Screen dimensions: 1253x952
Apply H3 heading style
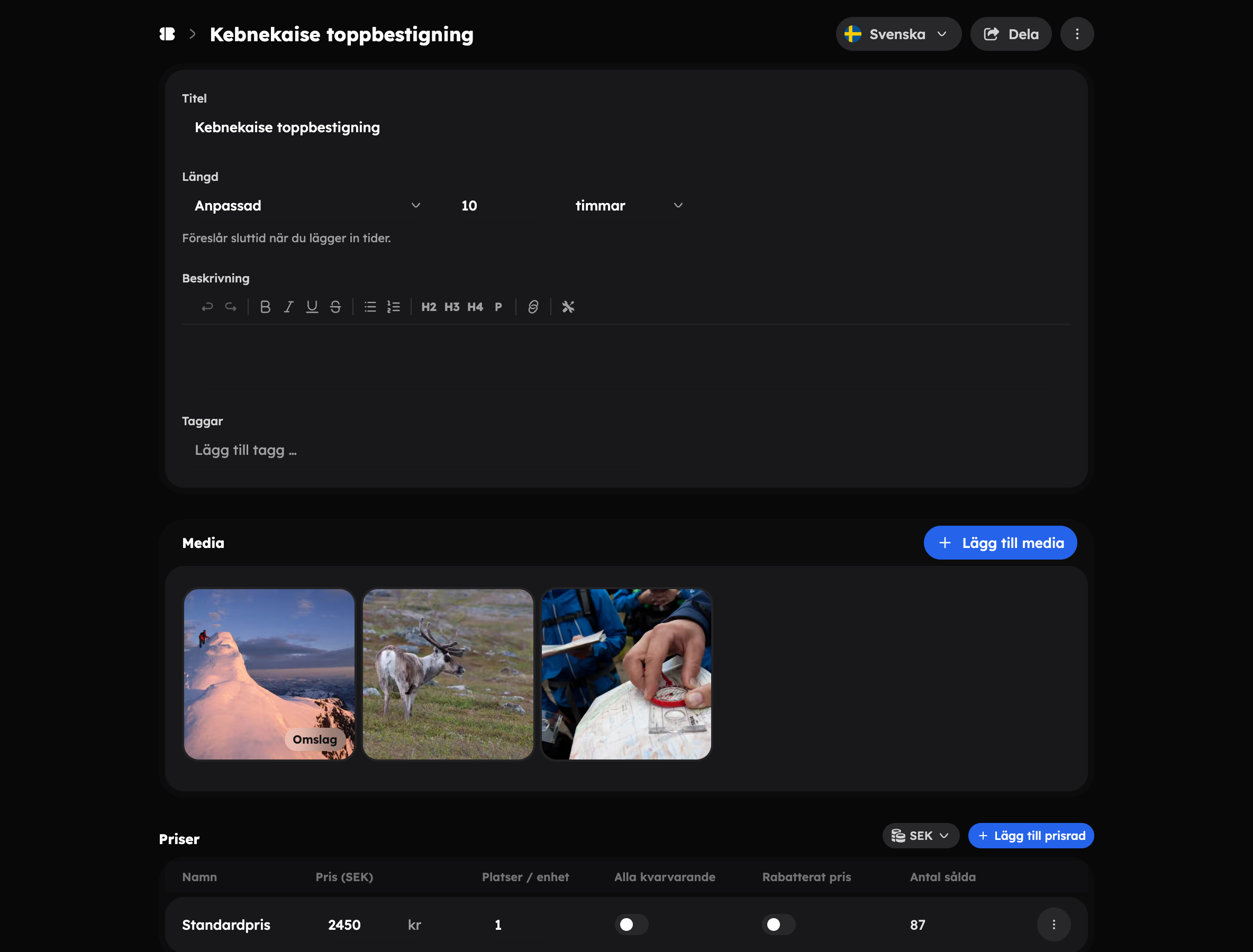[452, 307]
